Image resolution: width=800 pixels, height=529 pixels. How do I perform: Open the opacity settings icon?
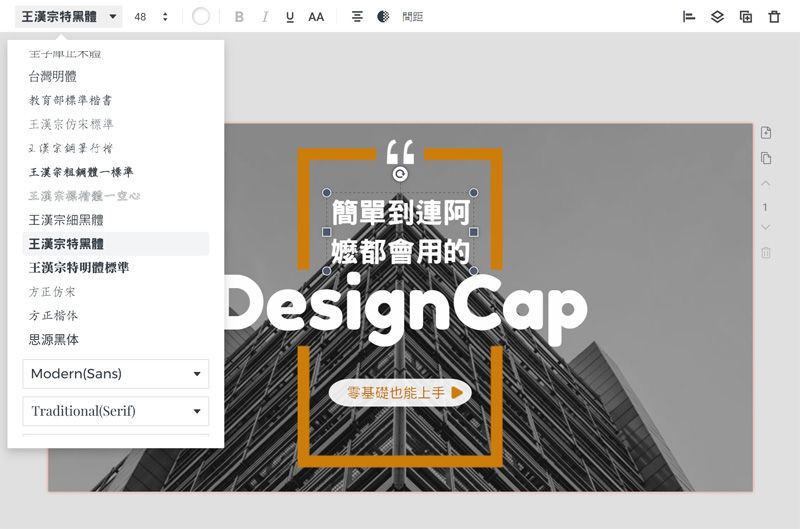(383, 17)
